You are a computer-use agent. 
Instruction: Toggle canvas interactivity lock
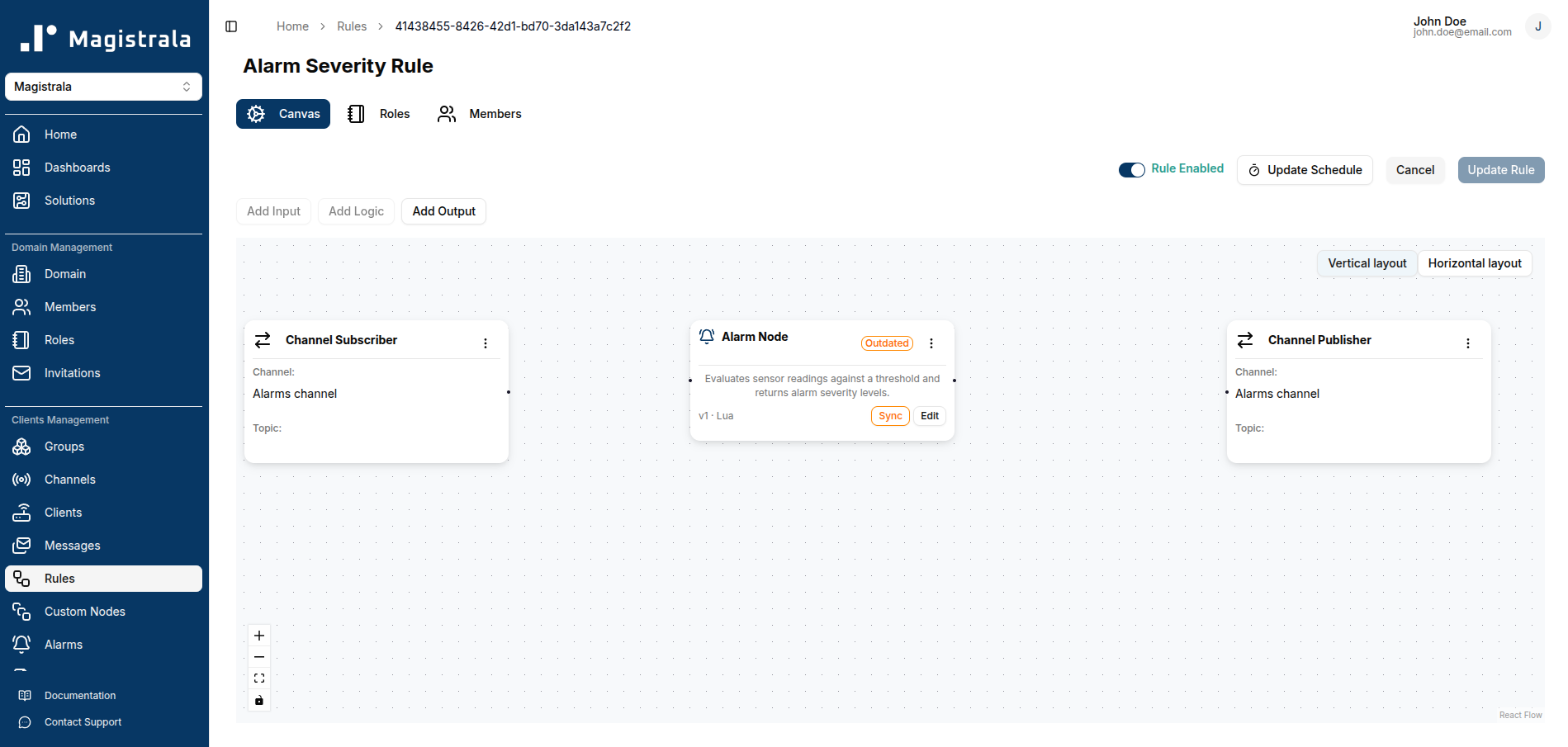[x=259, y=700]
